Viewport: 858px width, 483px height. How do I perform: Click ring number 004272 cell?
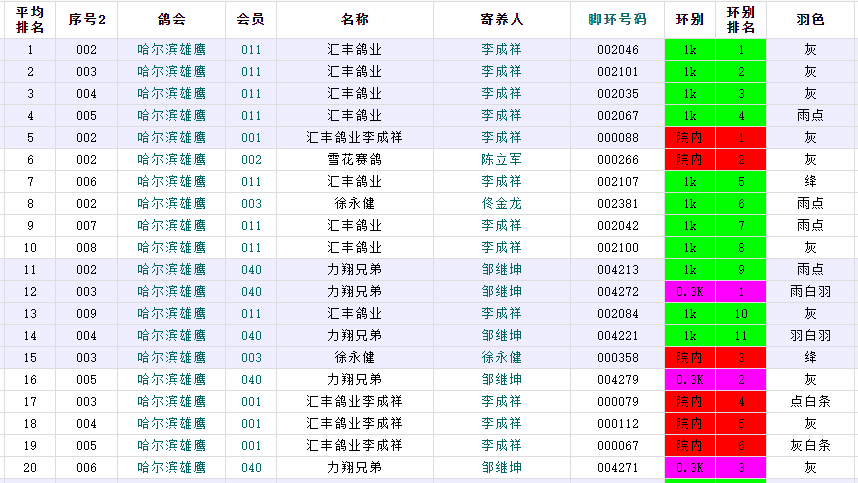click(x=617, y=291)
